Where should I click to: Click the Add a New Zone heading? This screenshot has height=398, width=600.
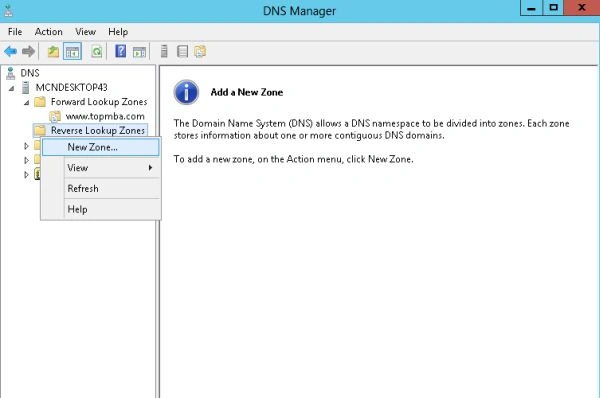(x=247, y=92)
